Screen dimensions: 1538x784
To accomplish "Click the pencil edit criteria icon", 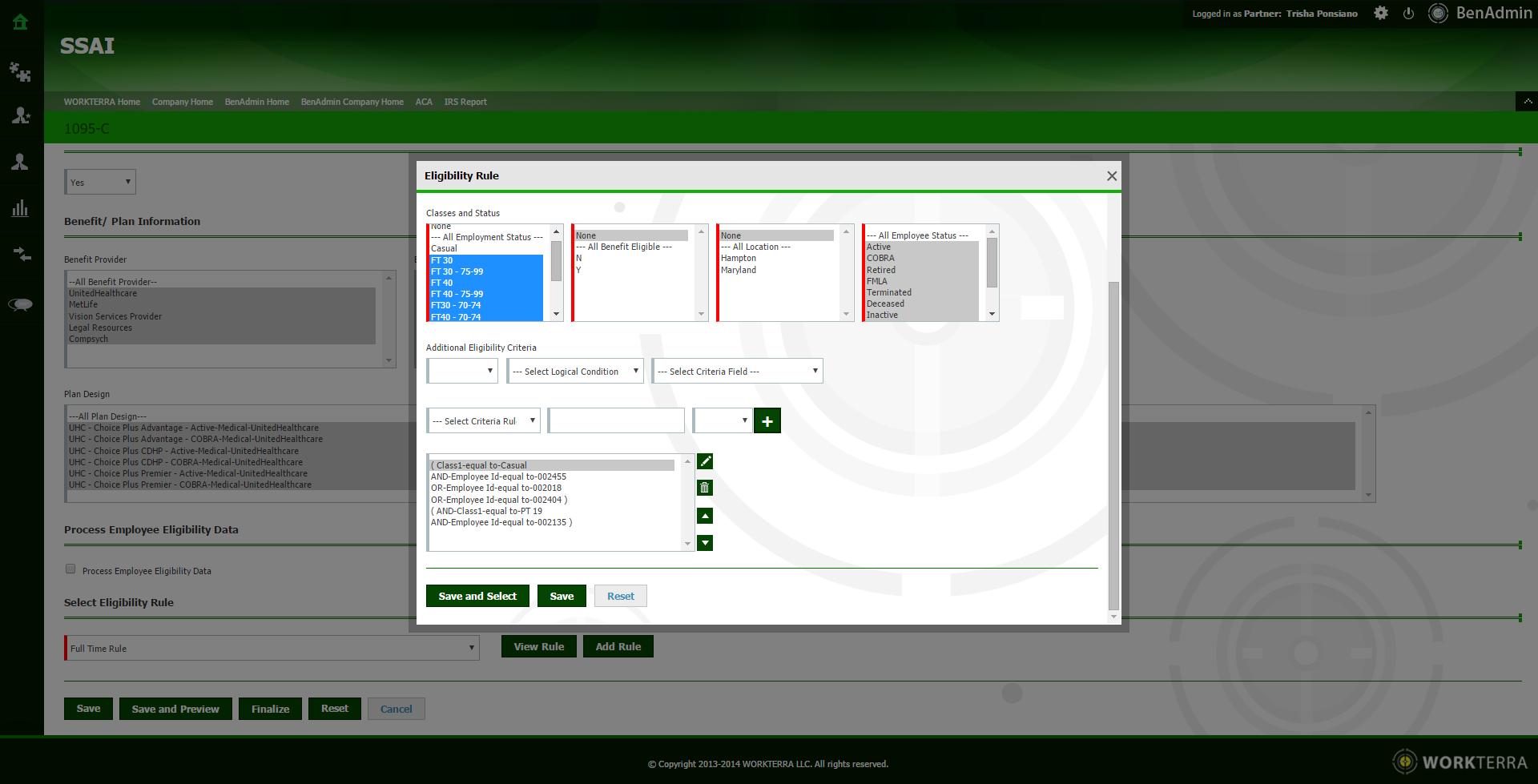I will click(x=705, y=461).
